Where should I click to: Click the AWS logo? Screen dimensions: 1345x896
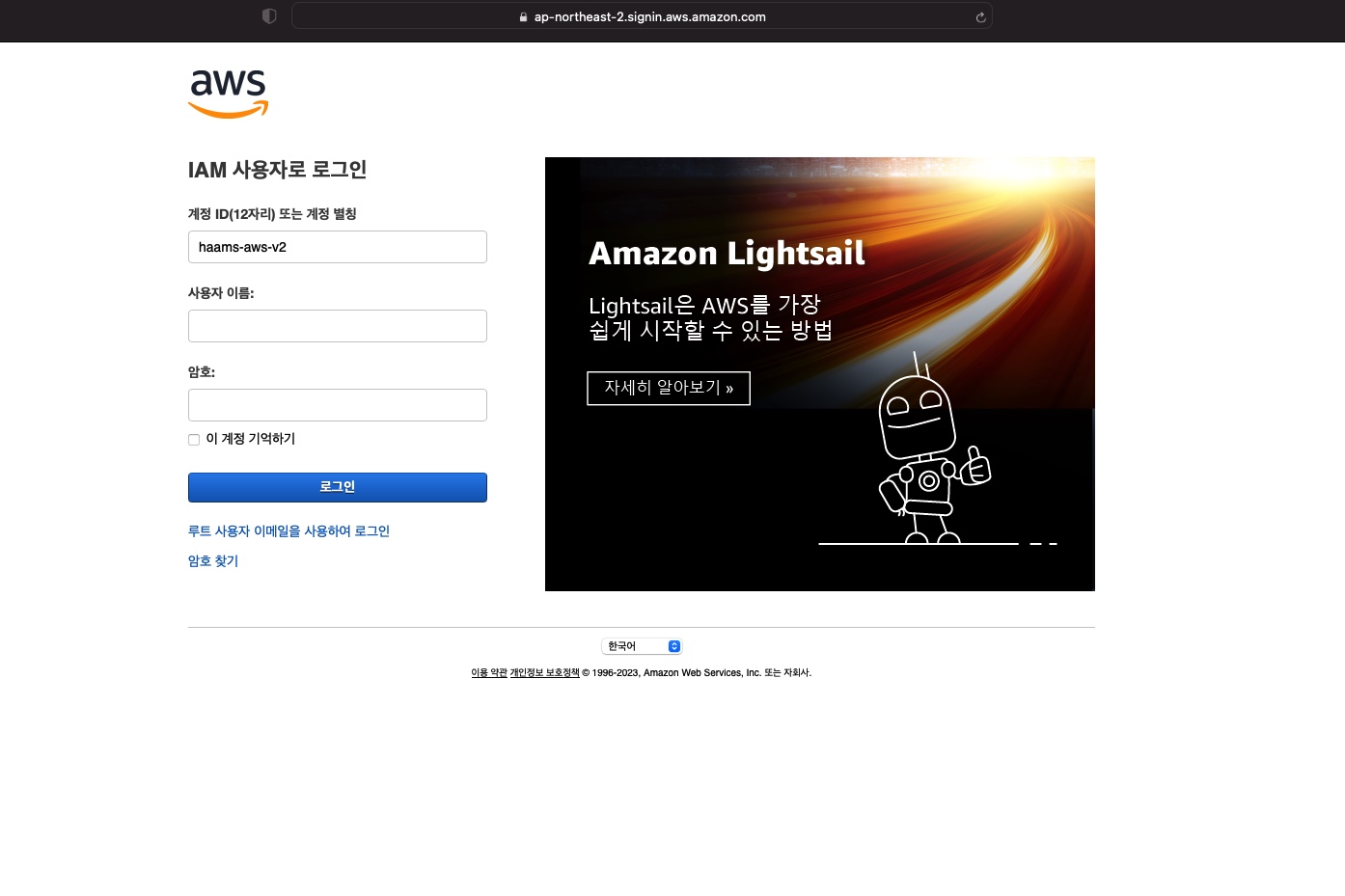[x=228, y=94]
